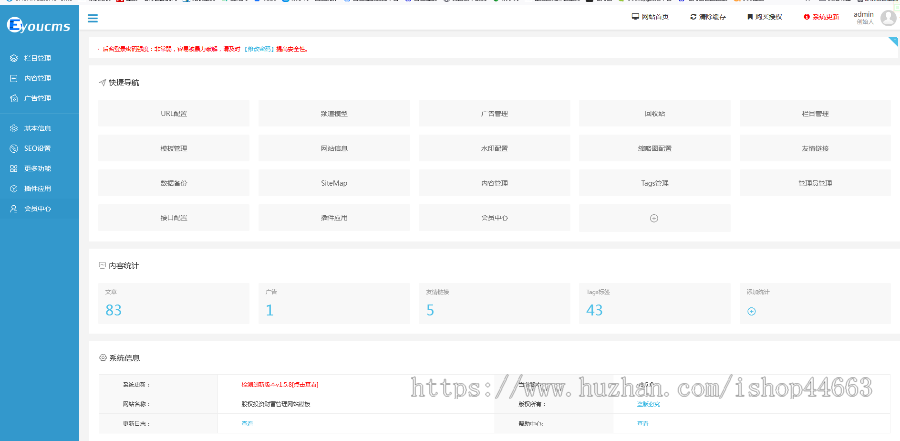This screenshot has width=900, height=441.
Task: Open the 广告管理 shortcut tile
Action: (x=494, y=113)
